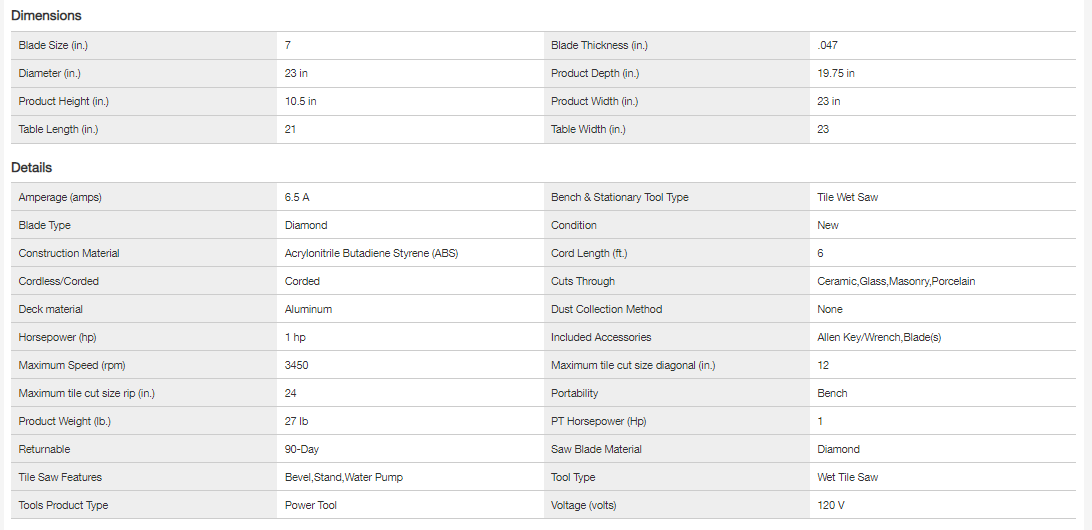Select the Dust Collection Method label
Image resolution: width=1092 pixels, height=530 pixels.
tap(606, 309)
